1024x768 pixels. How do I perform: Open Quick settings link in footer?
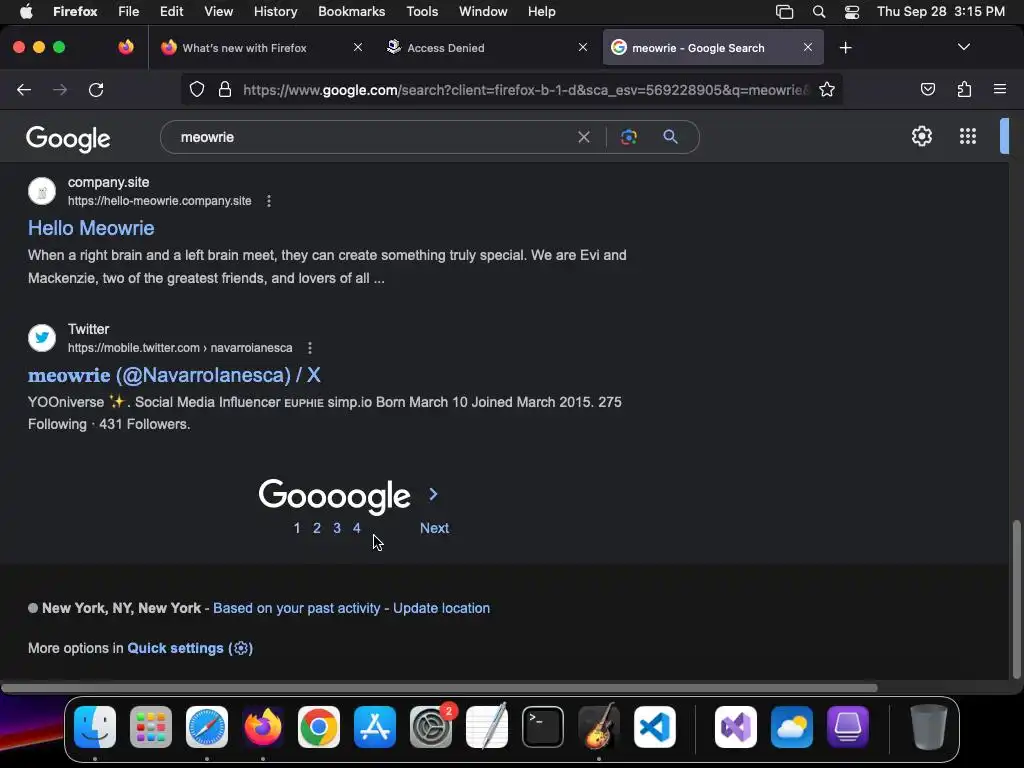[190, 648]
